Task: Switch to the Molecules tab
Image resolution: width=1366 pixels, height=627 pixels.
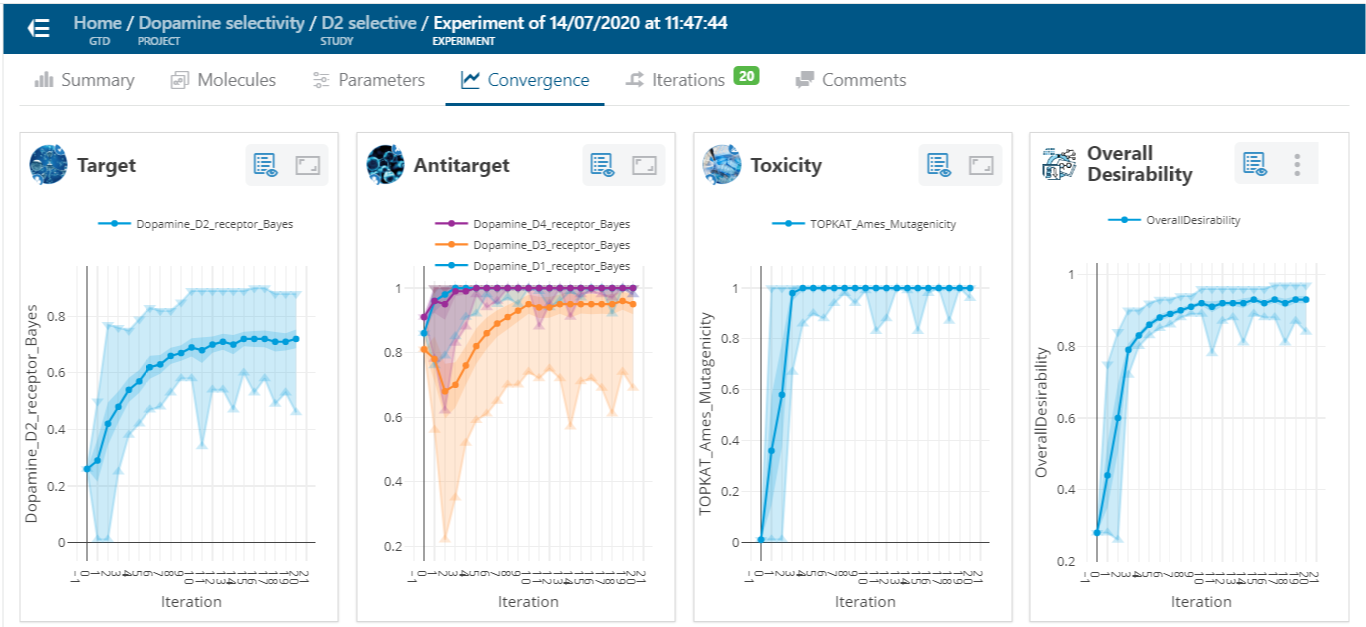Action: click(x=223, y=80)
